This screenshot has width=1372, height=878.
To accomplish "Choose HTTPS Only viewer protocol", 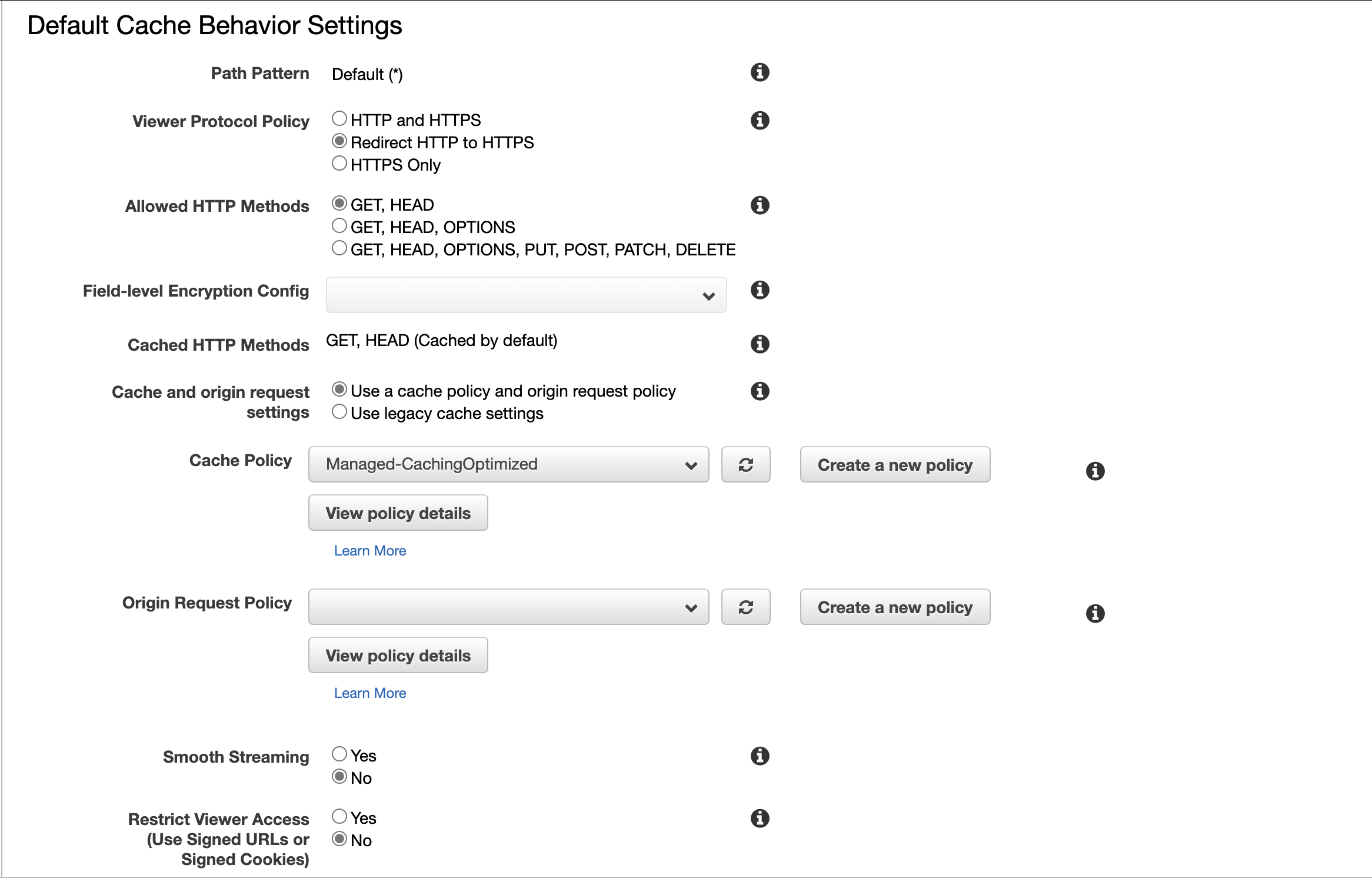I will tap(339, 164).
